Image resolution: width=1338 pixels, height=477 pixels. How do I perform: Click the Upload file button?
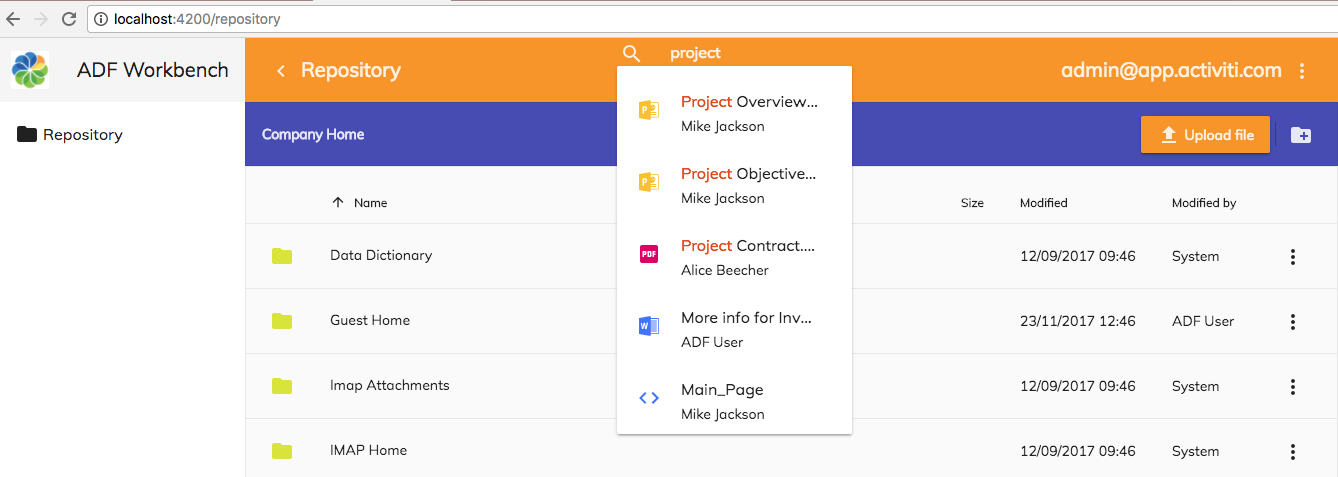(1205, 135)
